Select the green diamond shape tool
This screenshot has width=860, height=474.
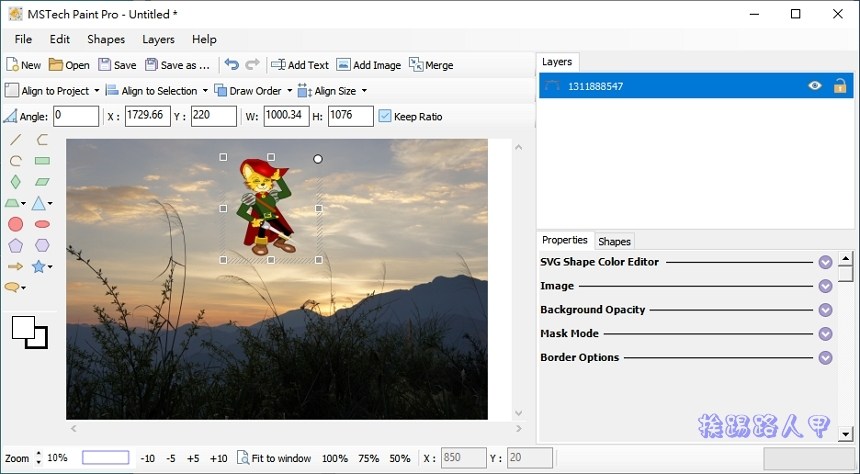[16, 182]
